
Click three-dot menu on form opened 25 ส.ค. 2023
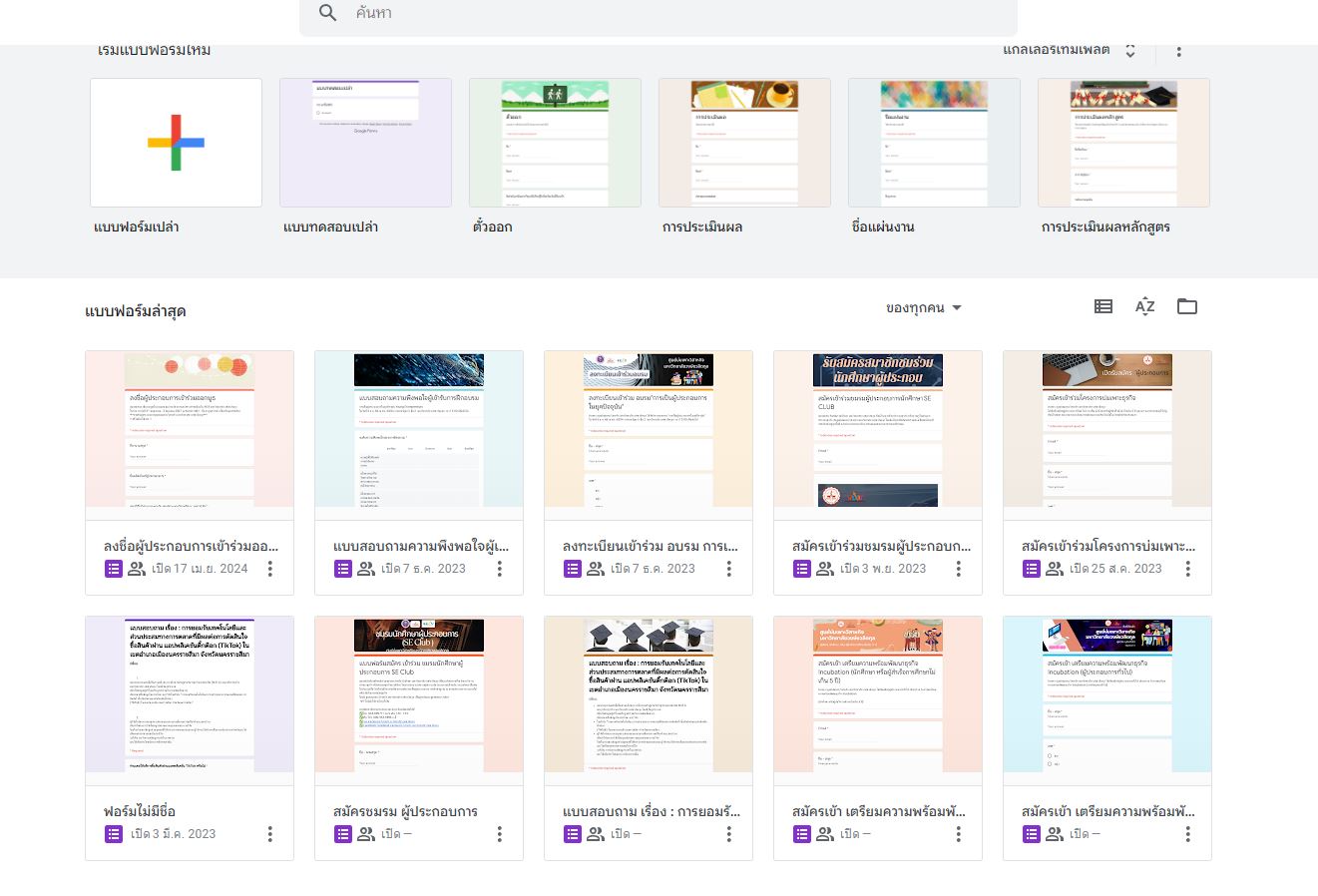tap(1187, 569)
